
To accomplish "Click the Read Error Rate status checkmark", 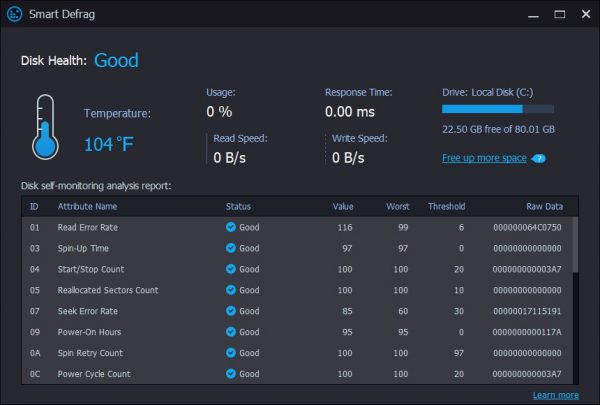I will point(231,227).
